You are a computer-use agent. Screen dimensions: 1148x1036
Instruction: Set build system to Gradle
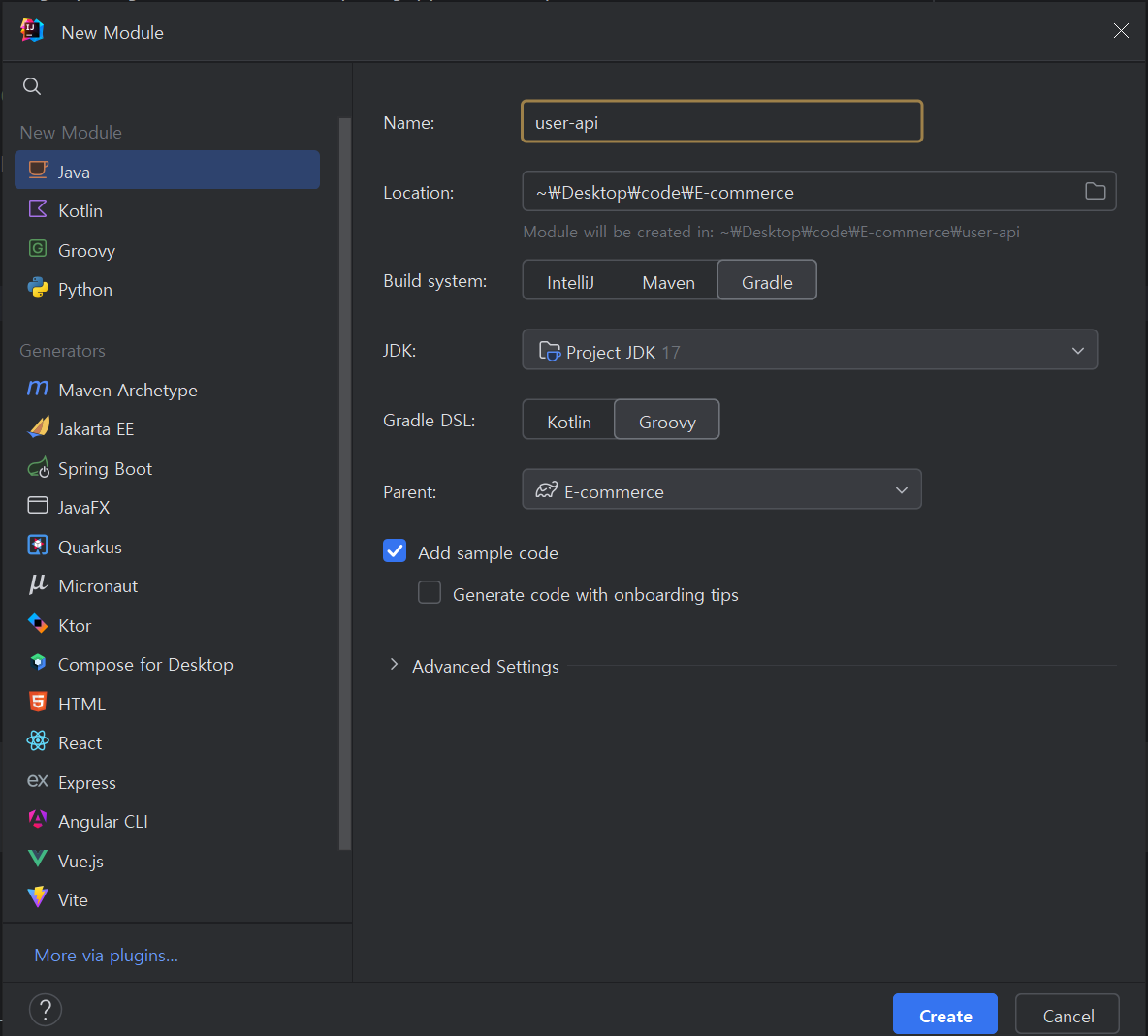coord(767,281)
